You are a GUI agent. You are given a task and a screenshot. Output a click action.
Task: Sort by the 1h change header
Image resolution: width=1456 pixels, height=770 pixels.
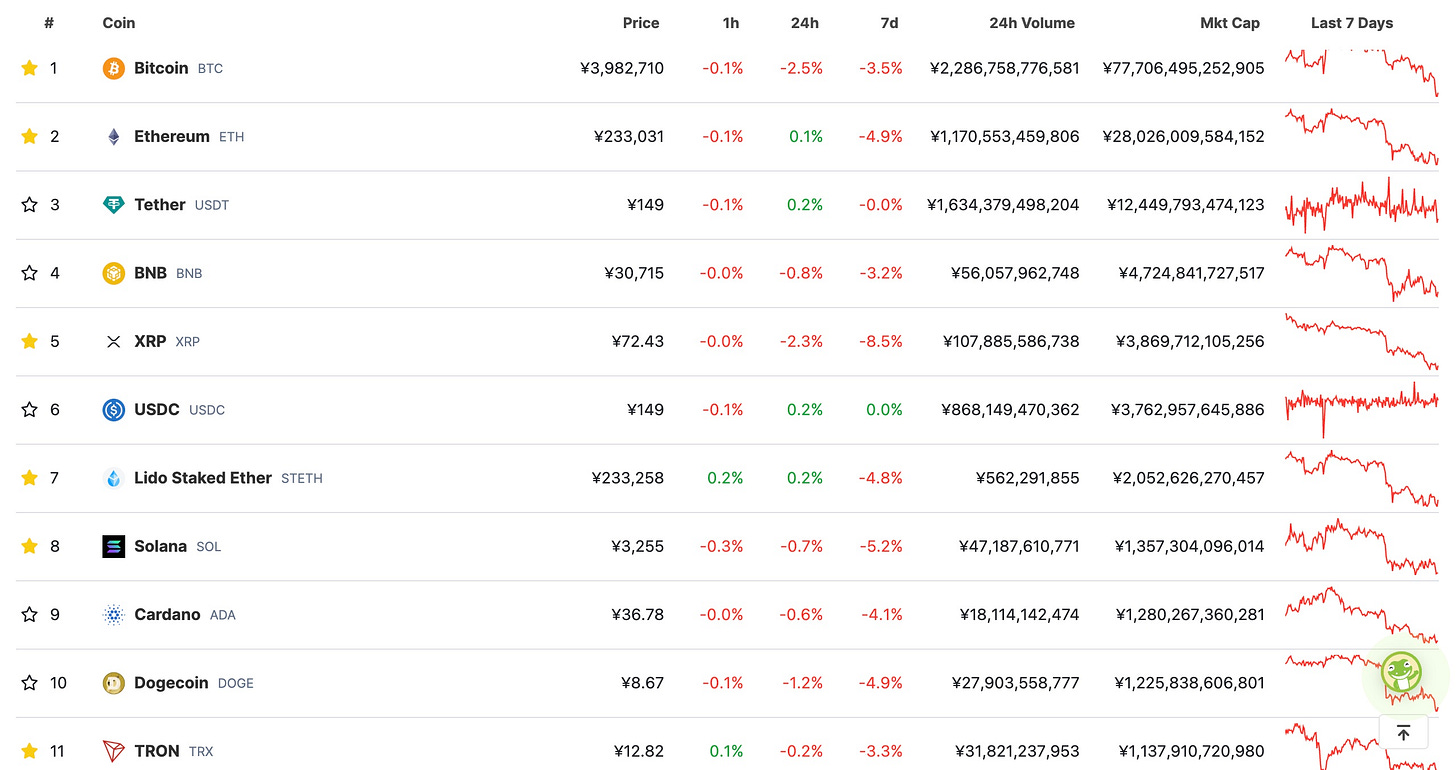pos(731,23)
